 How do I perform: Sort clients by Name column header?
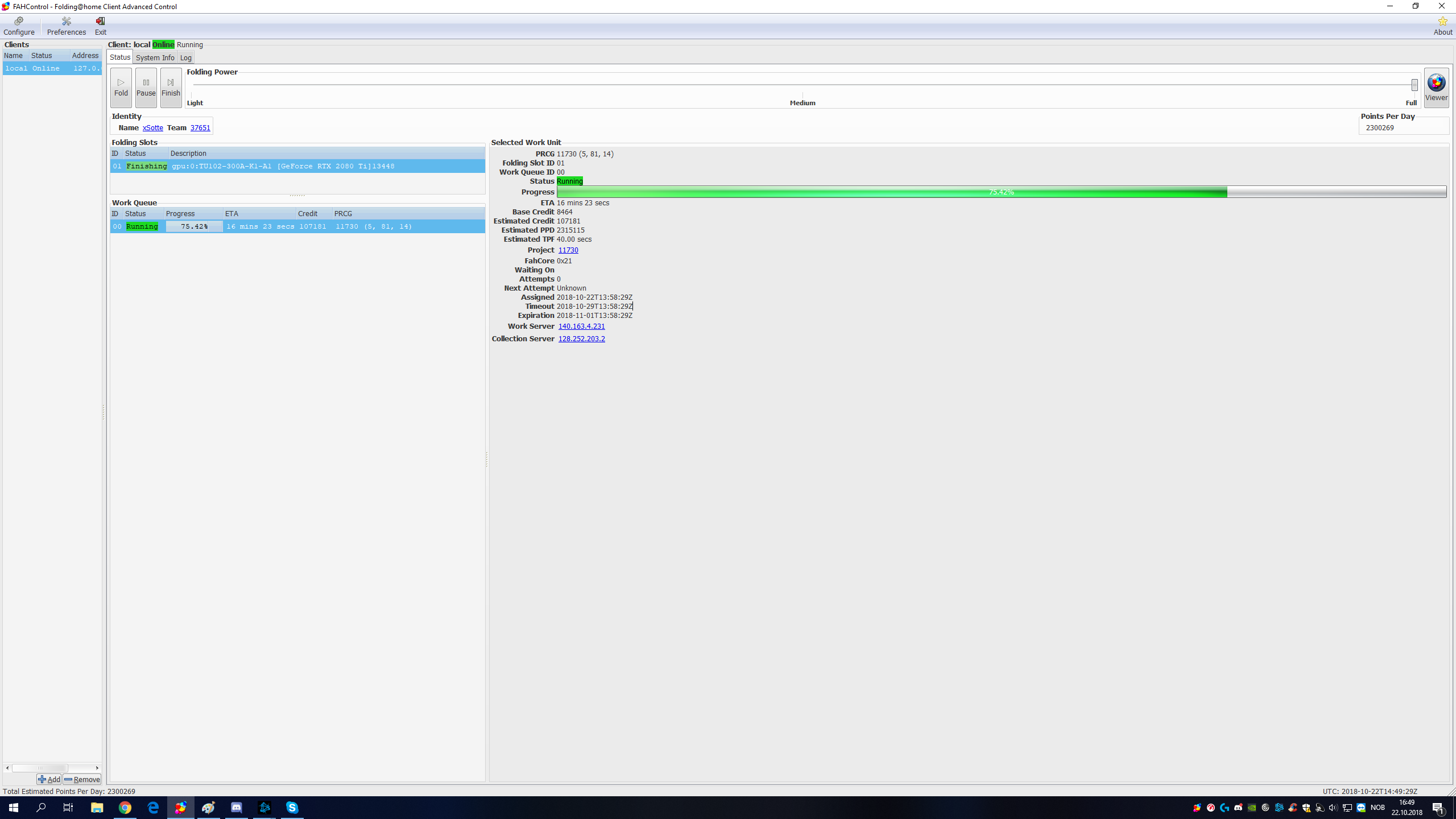[16, 55]
